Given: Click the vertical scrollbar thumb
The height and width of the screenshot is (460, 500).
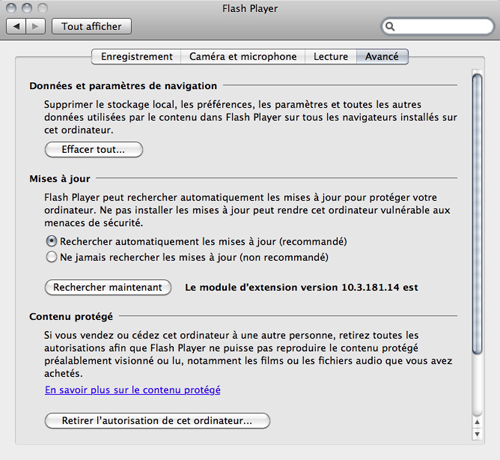Looking at the screenshot, I should (477, 213).
